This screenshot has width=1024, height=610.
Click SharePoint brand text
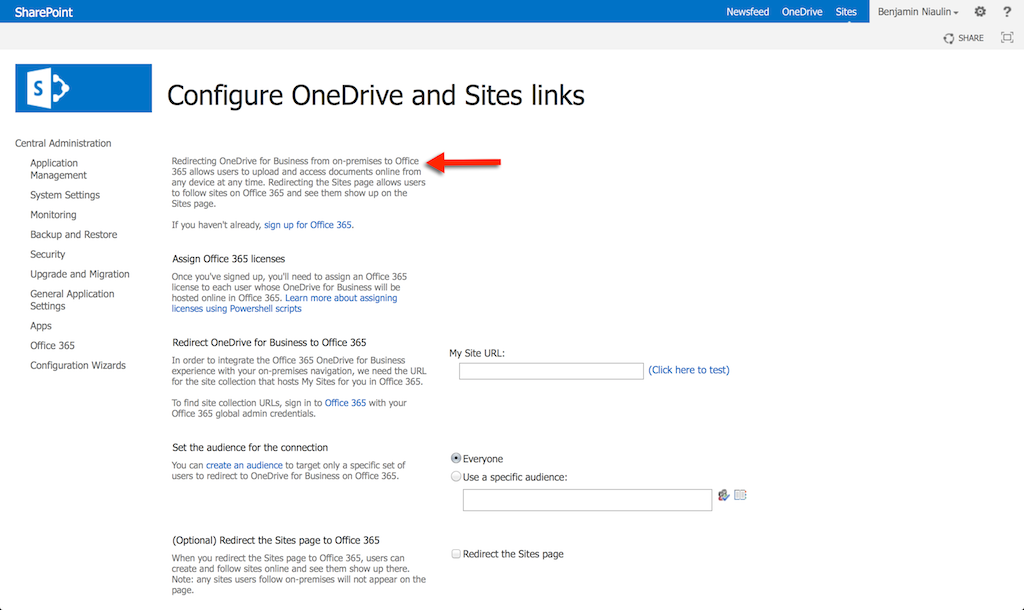point(44,12)
